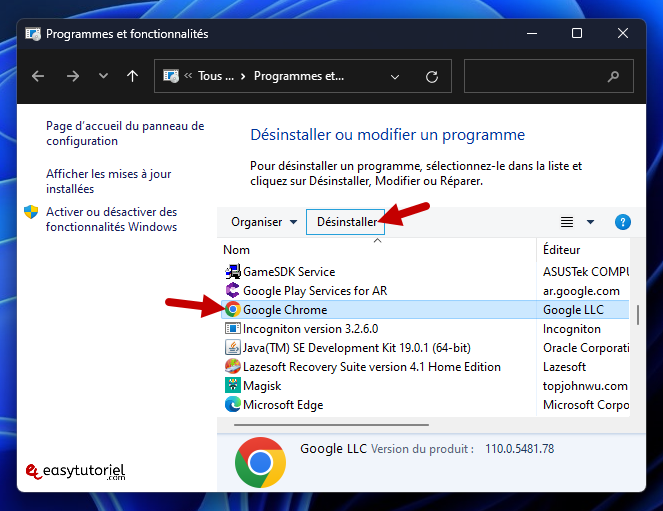
Task: Click the Désinstaller button
Action: coord(345,222)
